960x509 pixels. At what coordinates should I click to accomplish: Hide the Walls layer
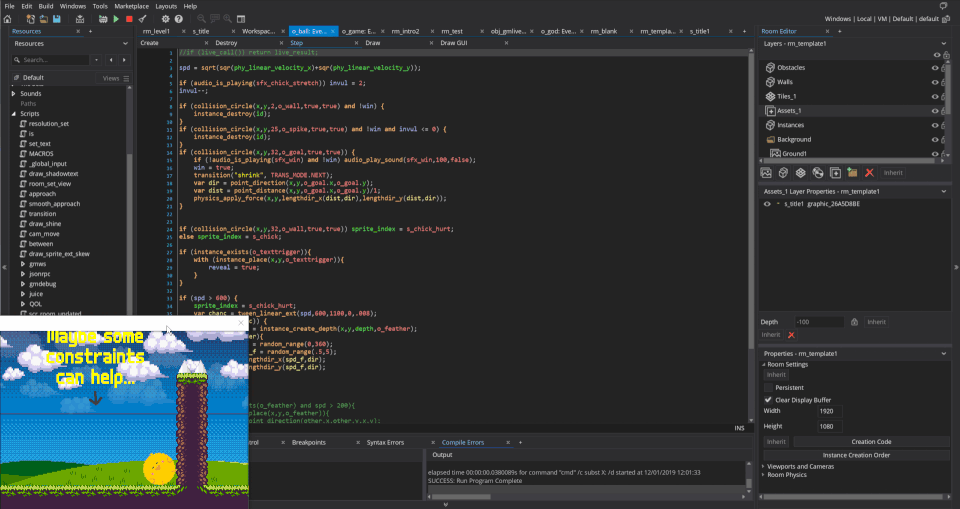[x=935, y=82]
